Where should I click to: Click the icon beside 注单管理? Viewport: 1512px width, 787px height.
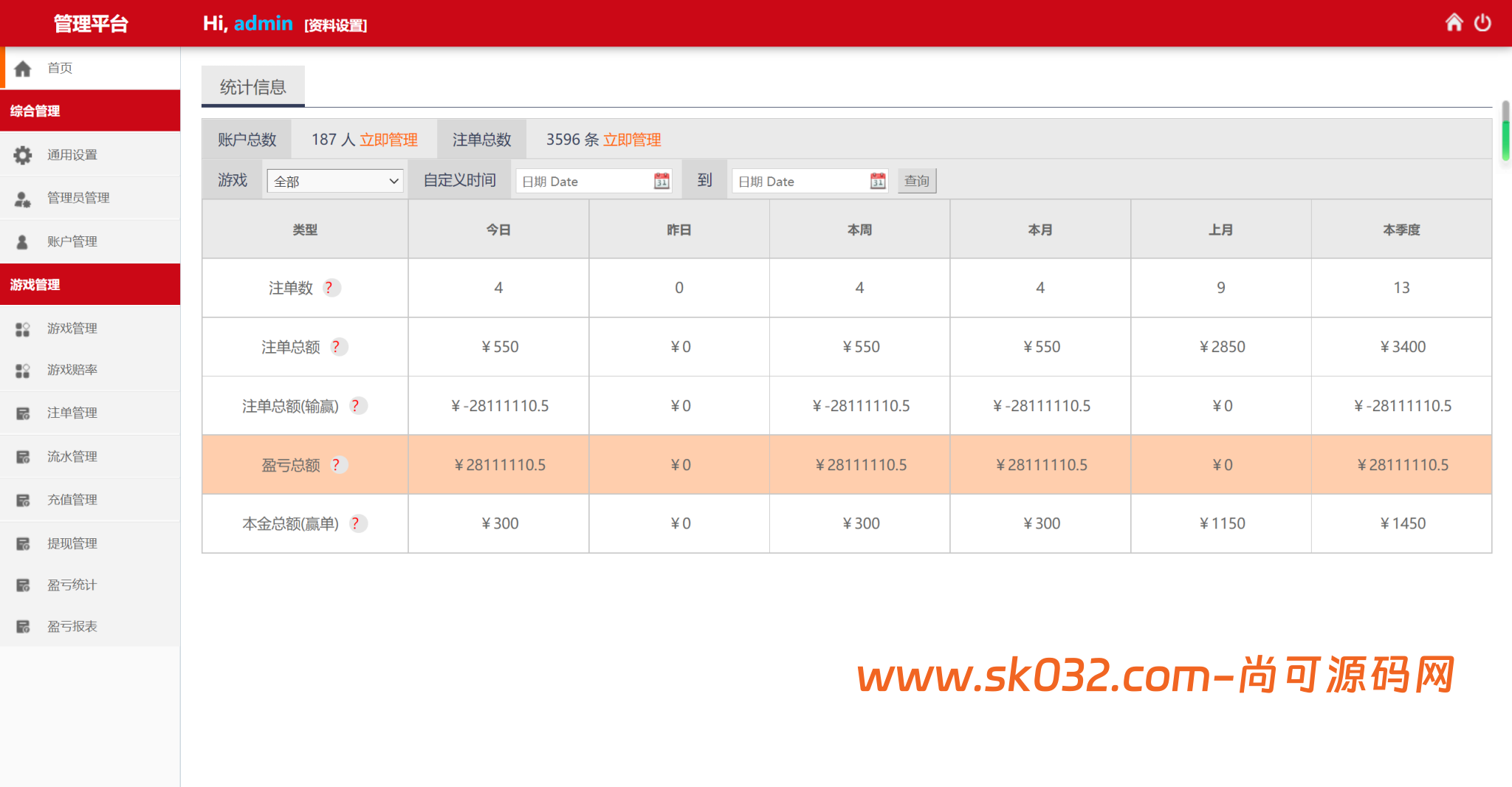tap(23, 413)
